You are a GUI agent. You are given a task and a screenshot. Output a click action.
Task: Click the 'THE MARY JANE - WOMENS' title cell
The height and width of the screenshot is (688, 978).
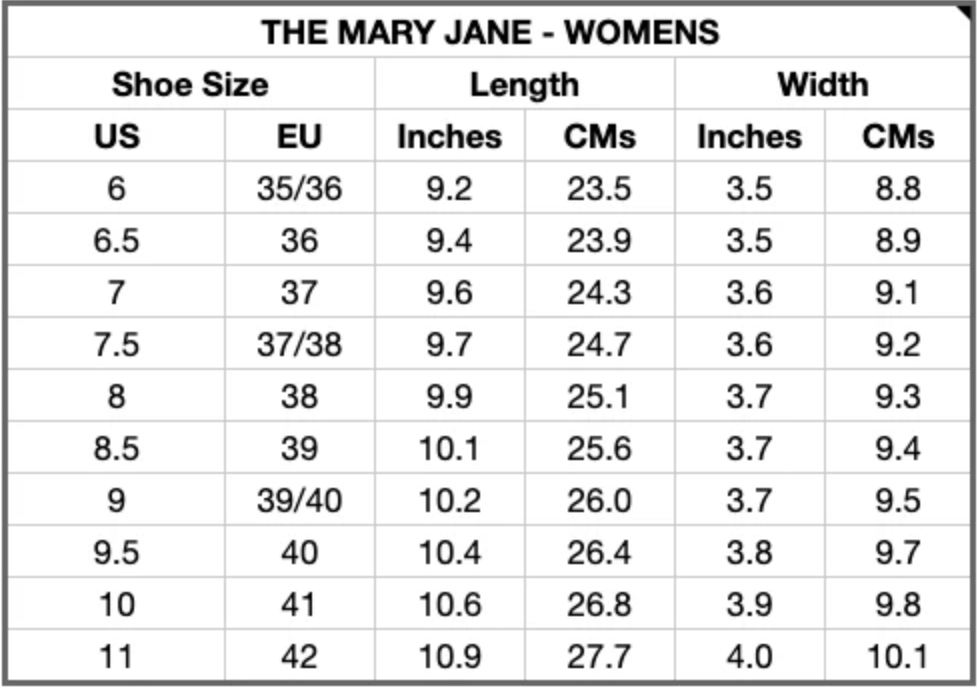click(489, 32)
